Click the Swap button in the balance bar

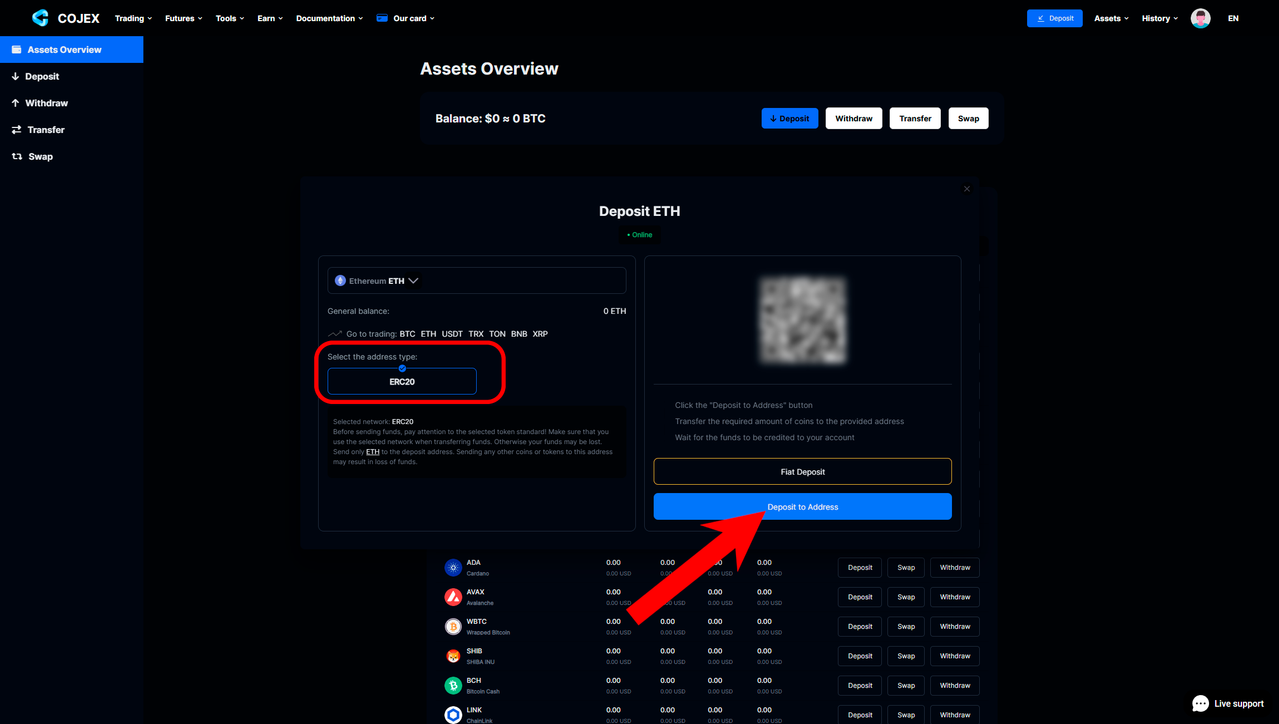tap(968, 118)
